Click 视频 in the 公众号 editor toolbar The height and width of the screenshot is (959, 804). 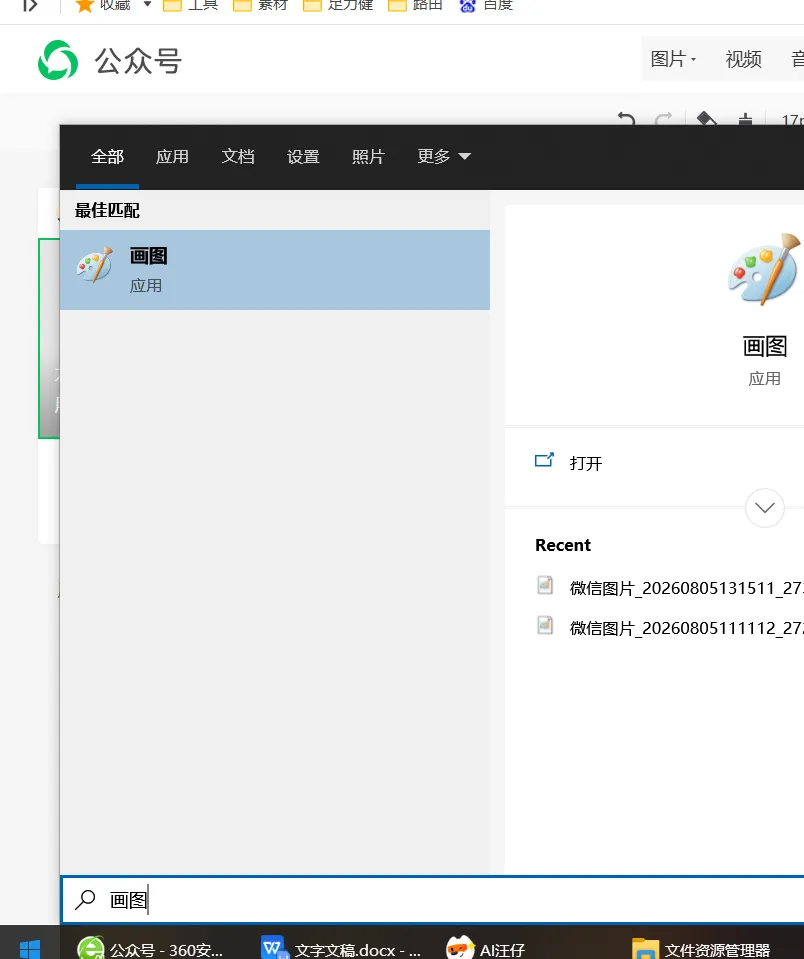[743, 59]
